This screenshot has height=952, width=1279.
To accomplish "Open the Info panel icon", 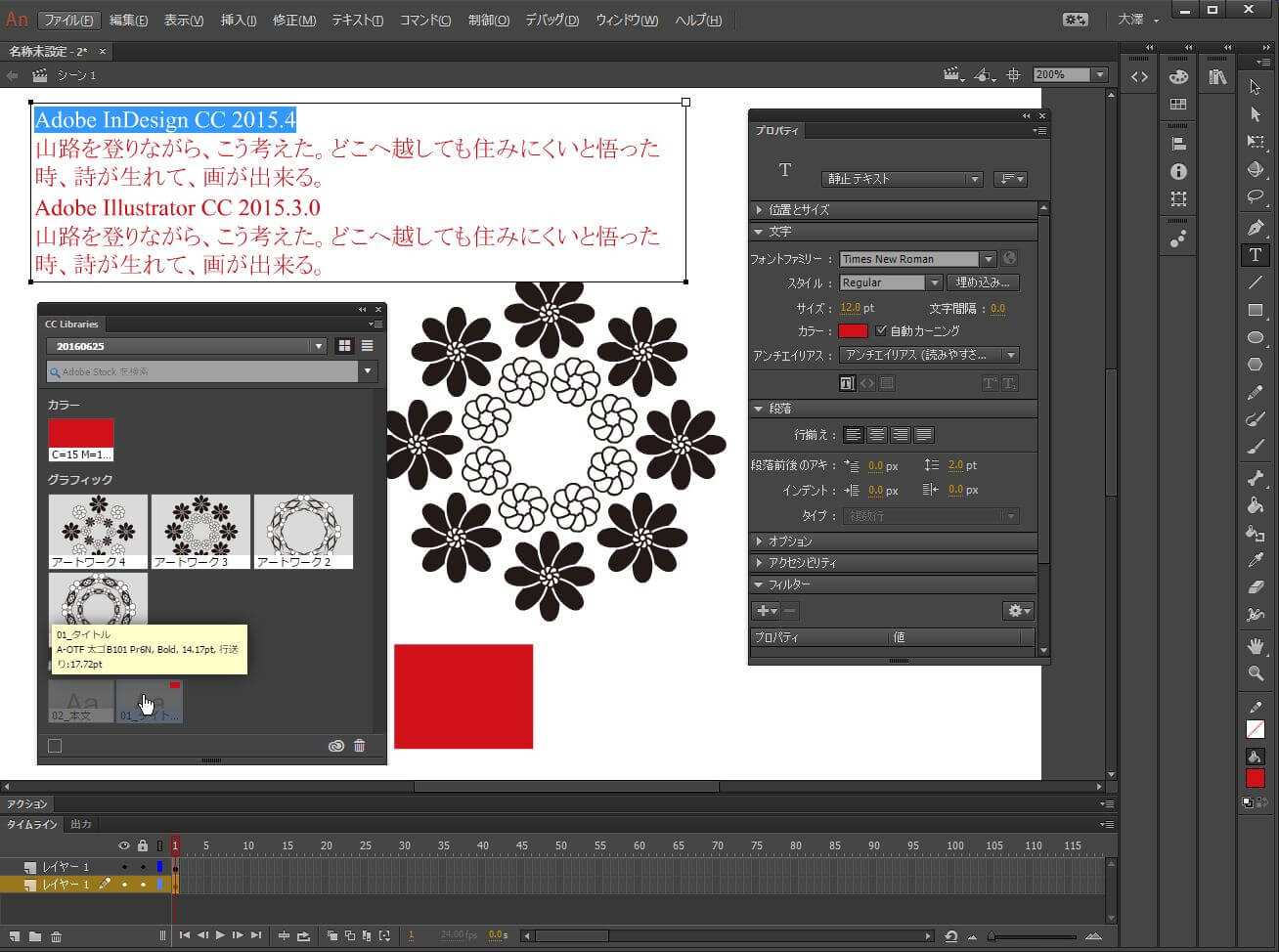I will 1178,172.
